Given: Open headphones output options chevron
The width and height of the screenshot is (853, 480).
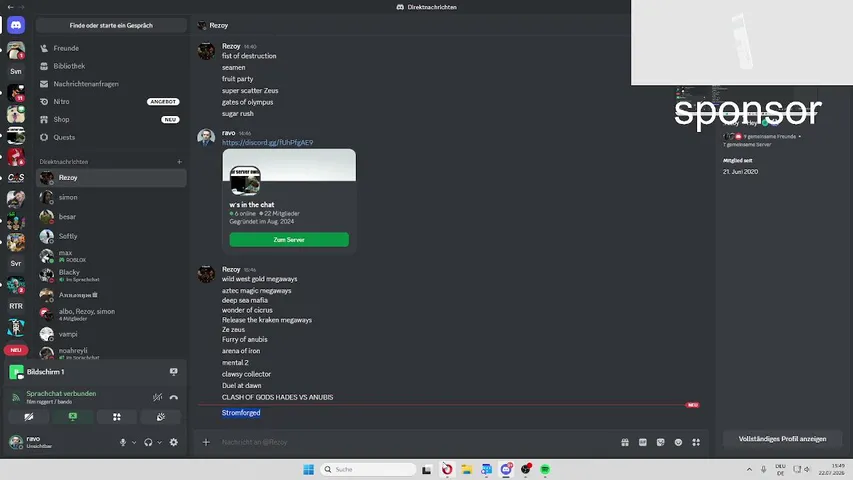Looking at the screenshot, I should (x=159, y=442).
